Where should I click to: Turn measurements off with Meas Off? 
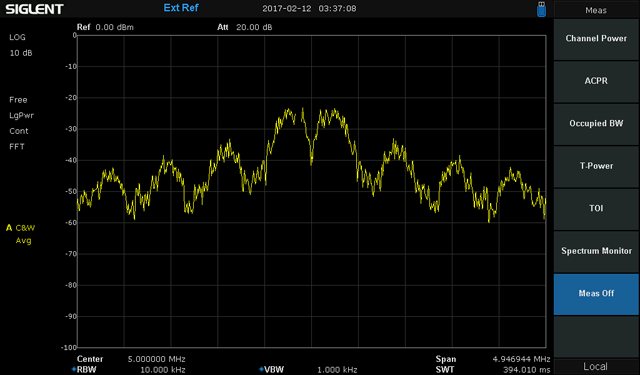596,294
